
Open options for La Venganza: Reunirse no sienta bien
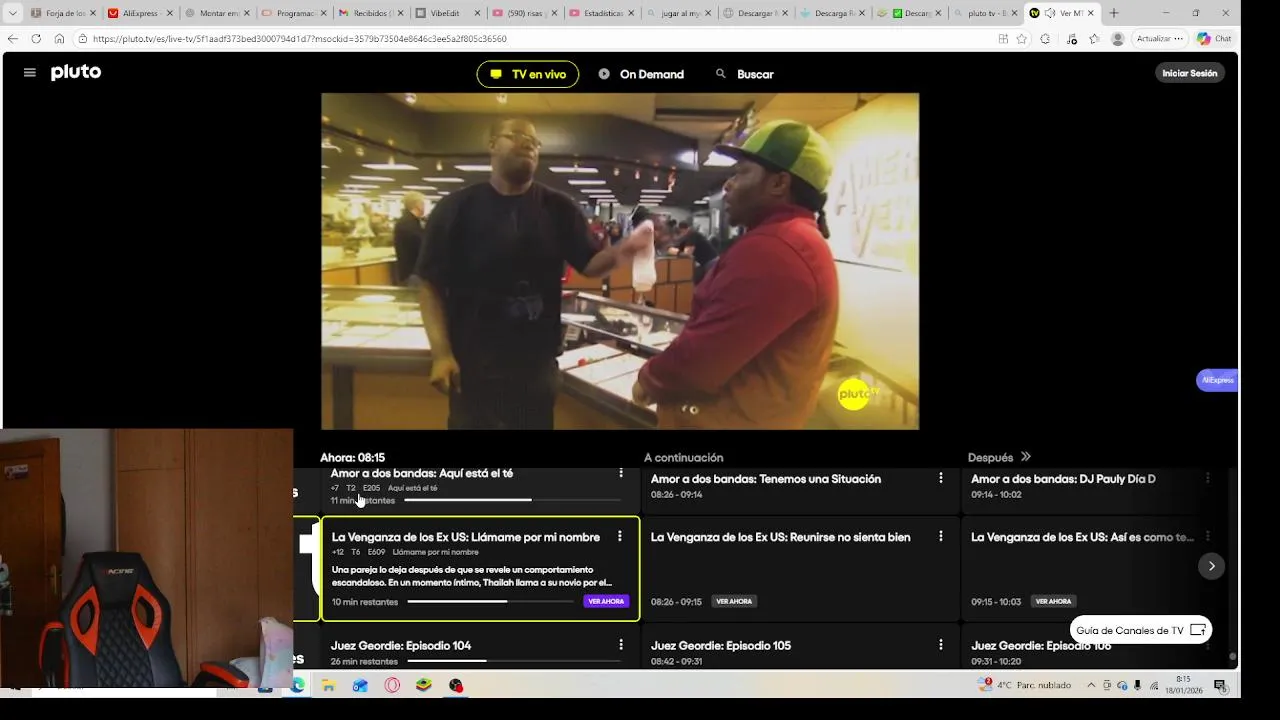pyautogui.click(x=941, y=537)
